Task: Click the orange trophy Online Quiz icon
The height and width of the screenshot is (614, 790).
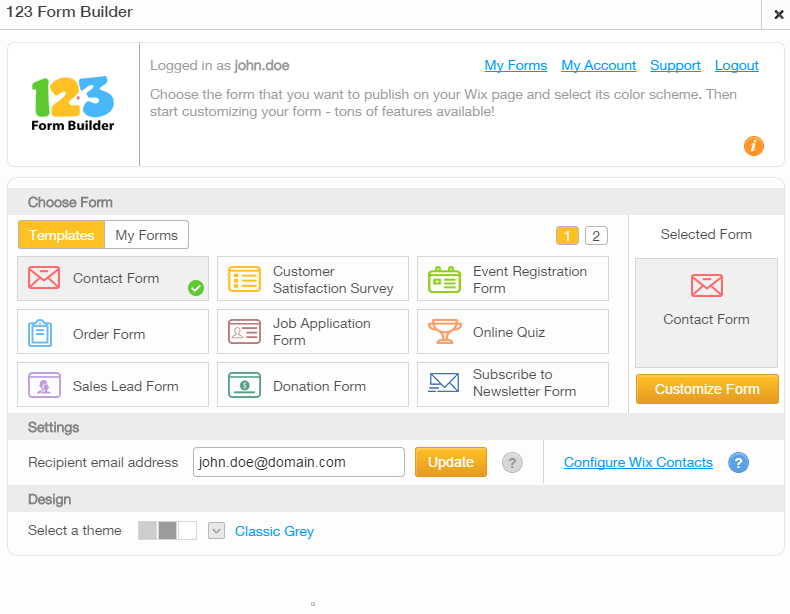Action: [x=444, y=331]
